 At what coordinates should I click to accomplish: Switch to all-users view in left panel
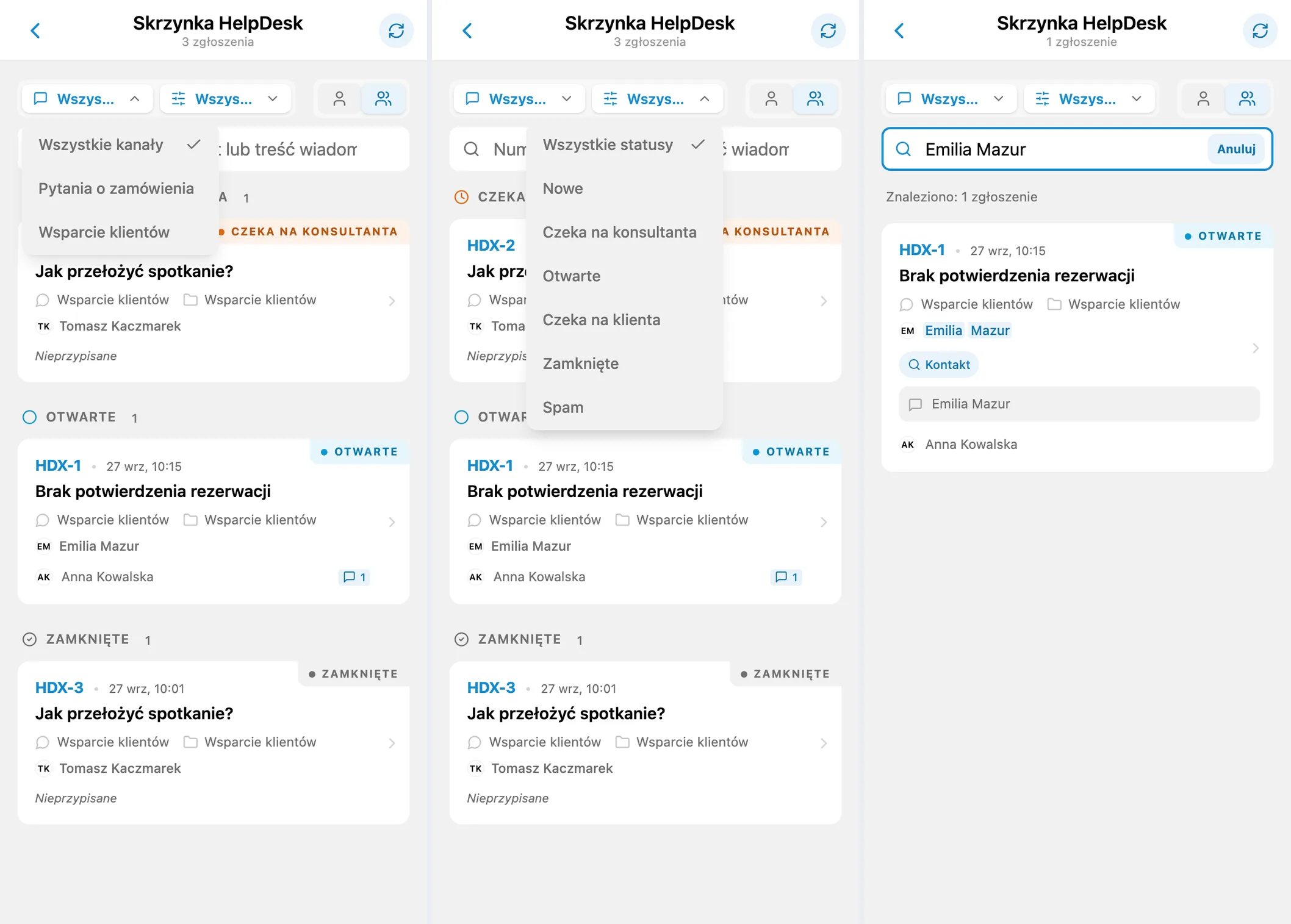(383, 99)
